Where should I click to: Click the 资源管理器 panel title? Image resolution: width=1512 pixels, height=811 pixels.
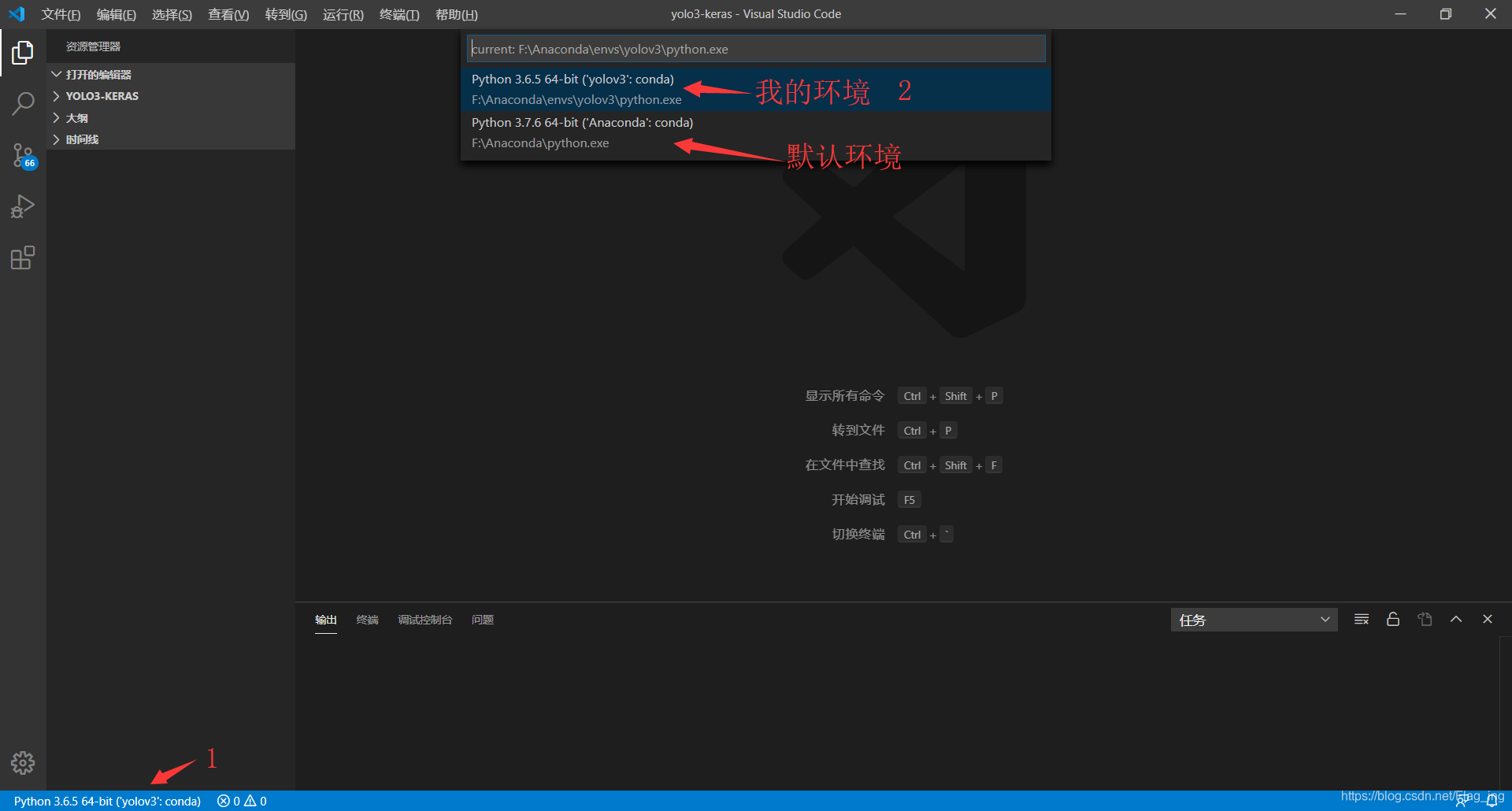[93, 46]
